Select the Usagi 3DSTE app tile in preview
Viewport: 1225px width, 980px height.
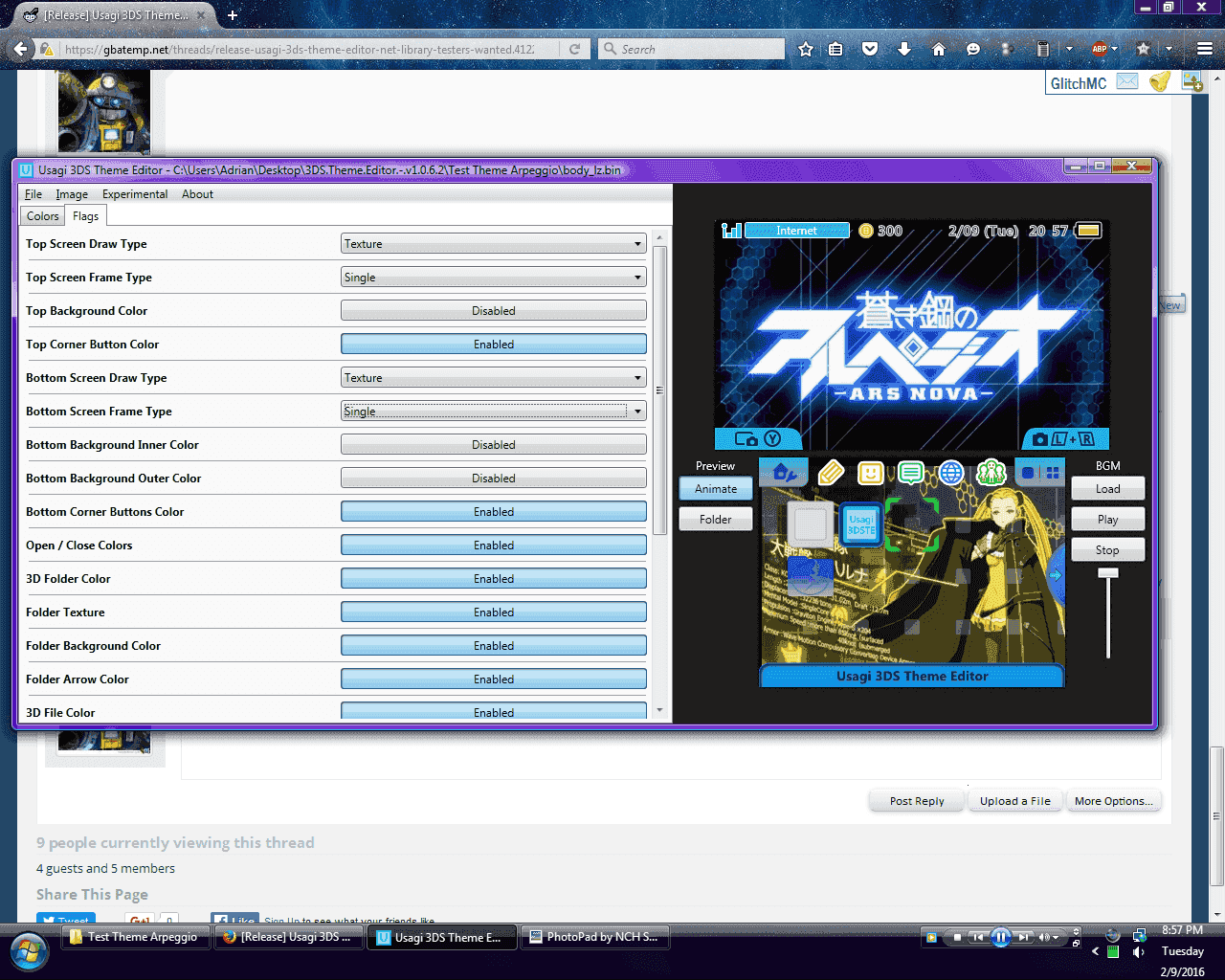coord(861,525)
